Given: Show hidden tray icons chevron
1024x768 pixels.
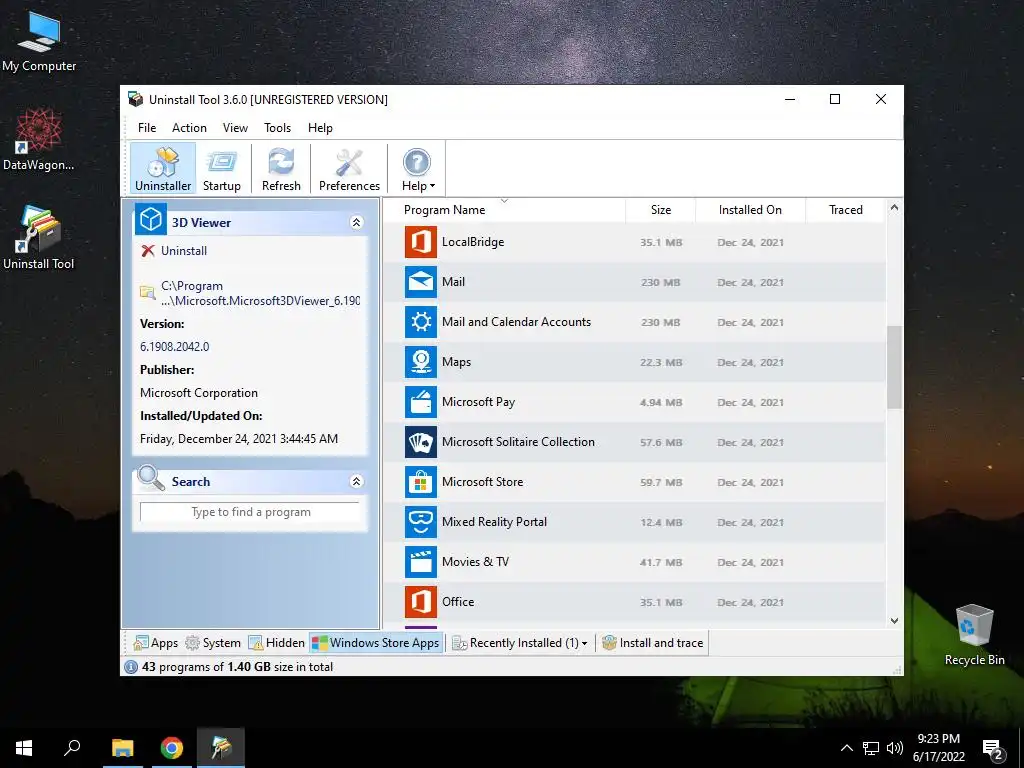Looking at the screenshot, I should 846,748.
